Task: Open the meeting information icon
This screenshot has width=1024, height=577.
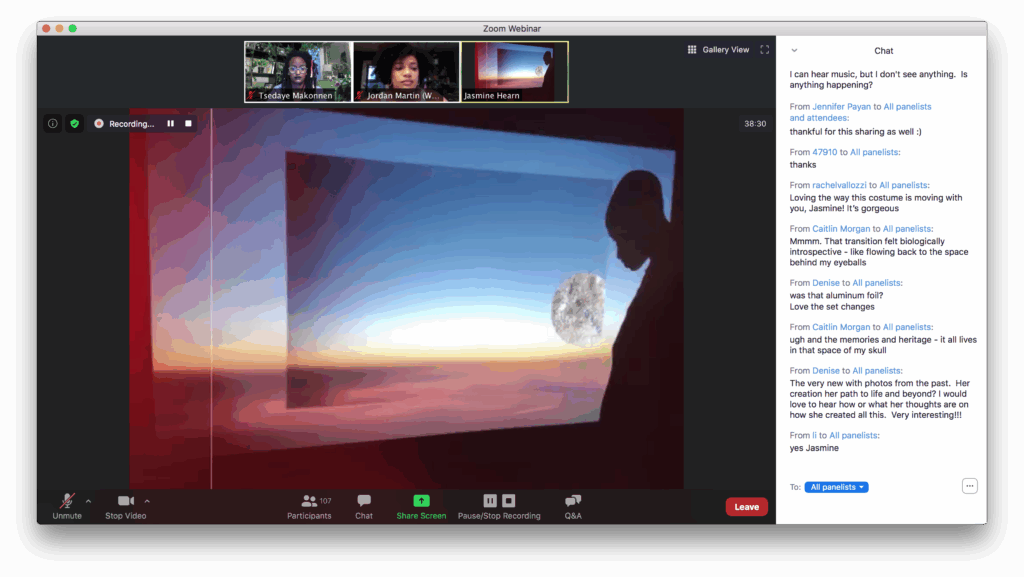Action: tap(53, 124)
